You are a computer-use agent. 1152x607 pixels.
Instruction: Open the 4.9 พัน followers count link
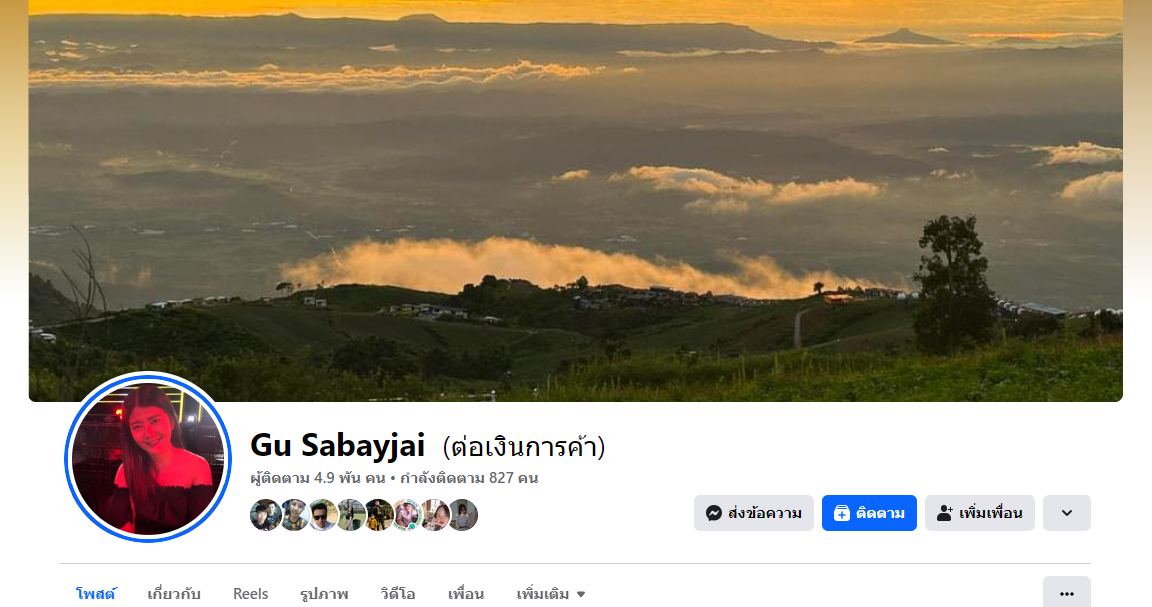coord(318,478)
